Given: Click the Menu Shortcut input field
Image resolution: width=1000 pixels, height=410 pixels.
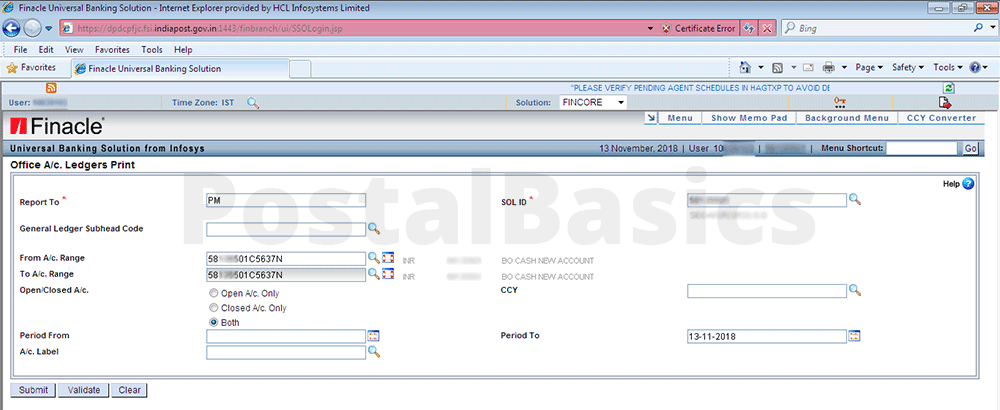Looking at the screenshot, I should [922, 148].
